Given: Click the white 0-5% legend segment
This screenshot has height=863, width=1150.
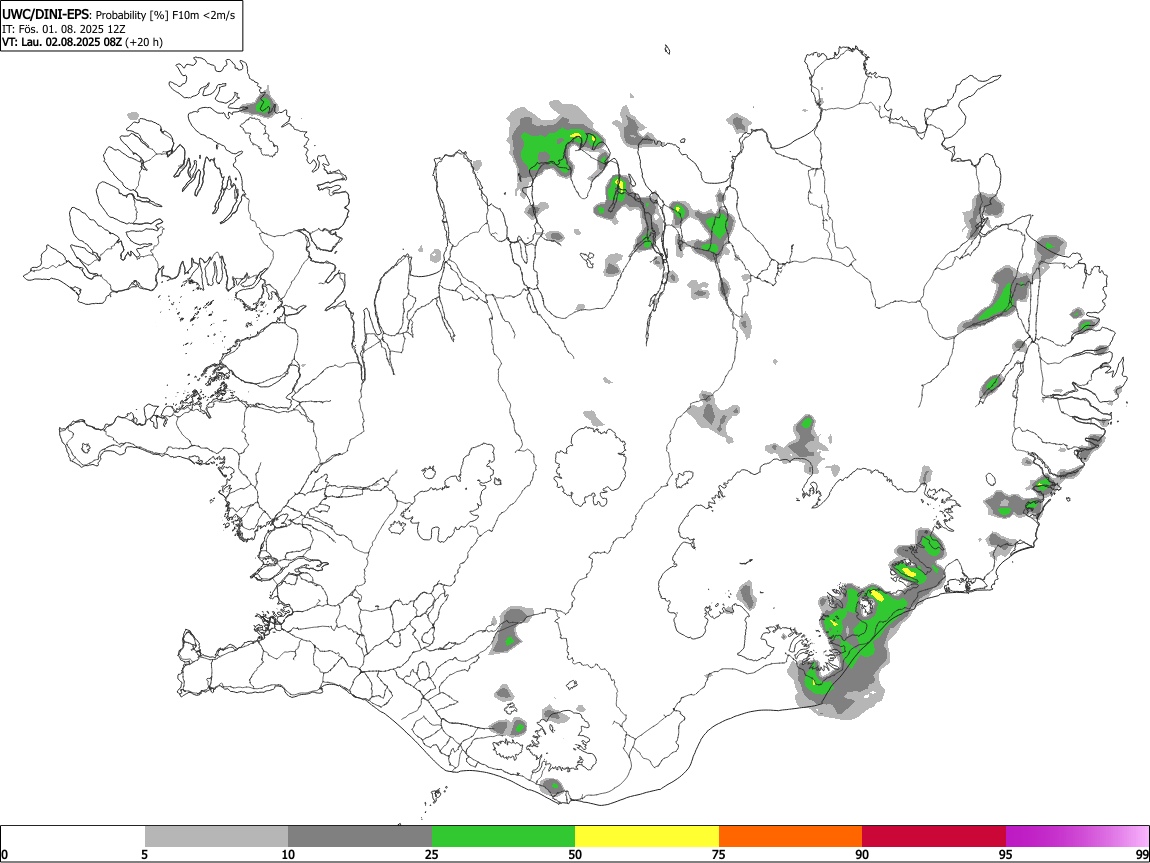Looking at the screenshot, I should [73, 836].
